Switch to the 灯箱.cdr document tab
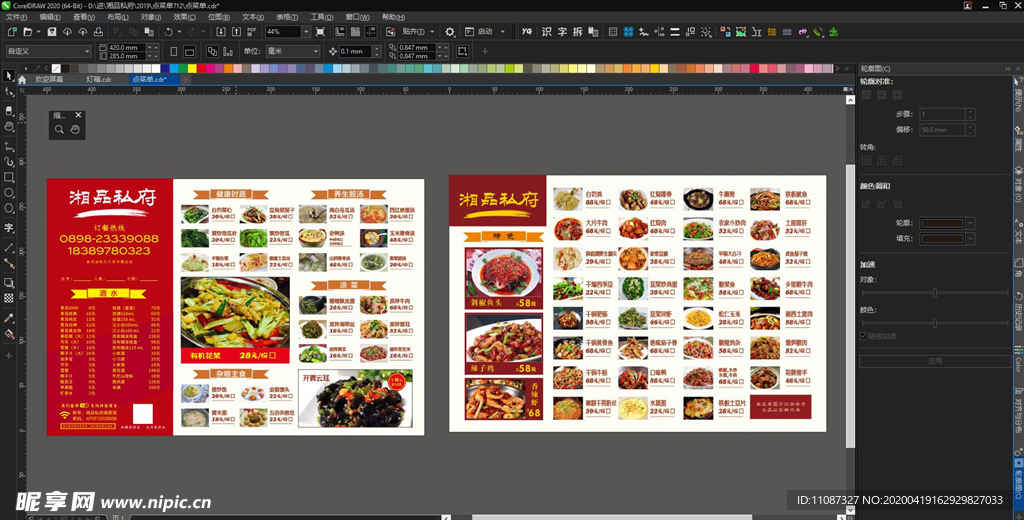The image size is (1024, 520). 97,79
